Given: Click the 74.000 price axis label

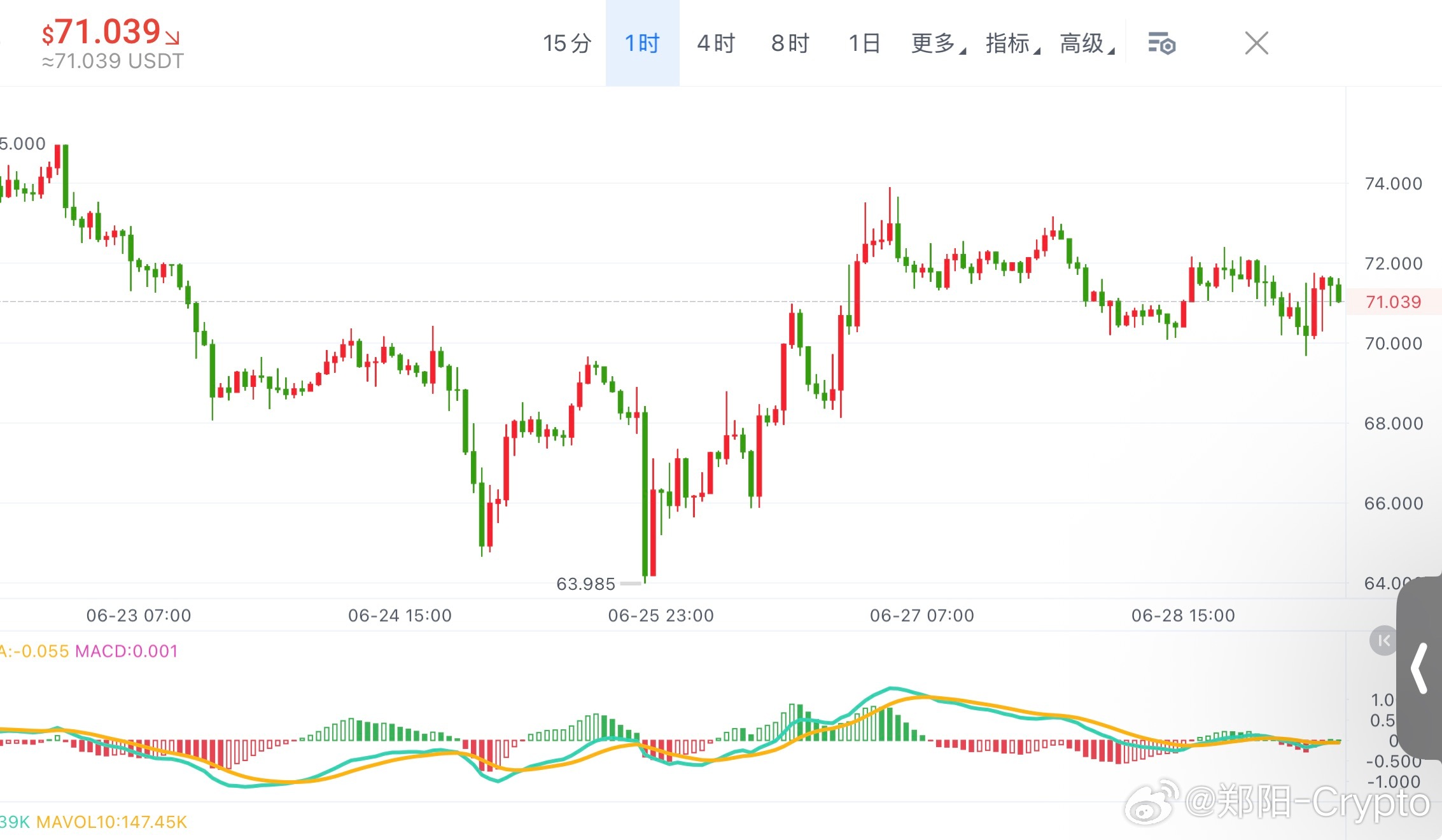Looking at the screenshot, I should [1393, 183].
